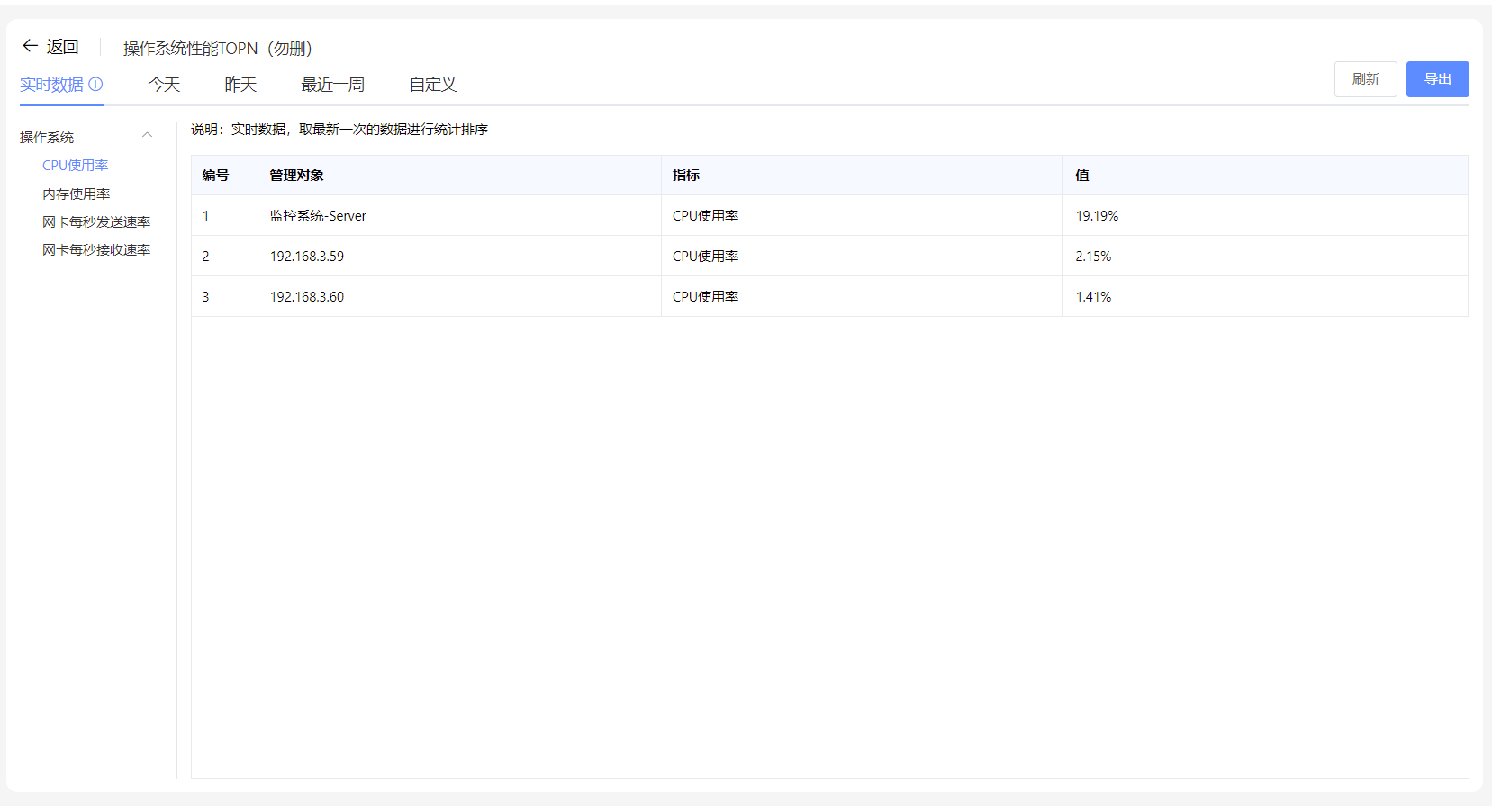This screenshot has width=1492, height=812.
Task: Select CPU使用率 in sidebar
Action: [x=76, y=166]
